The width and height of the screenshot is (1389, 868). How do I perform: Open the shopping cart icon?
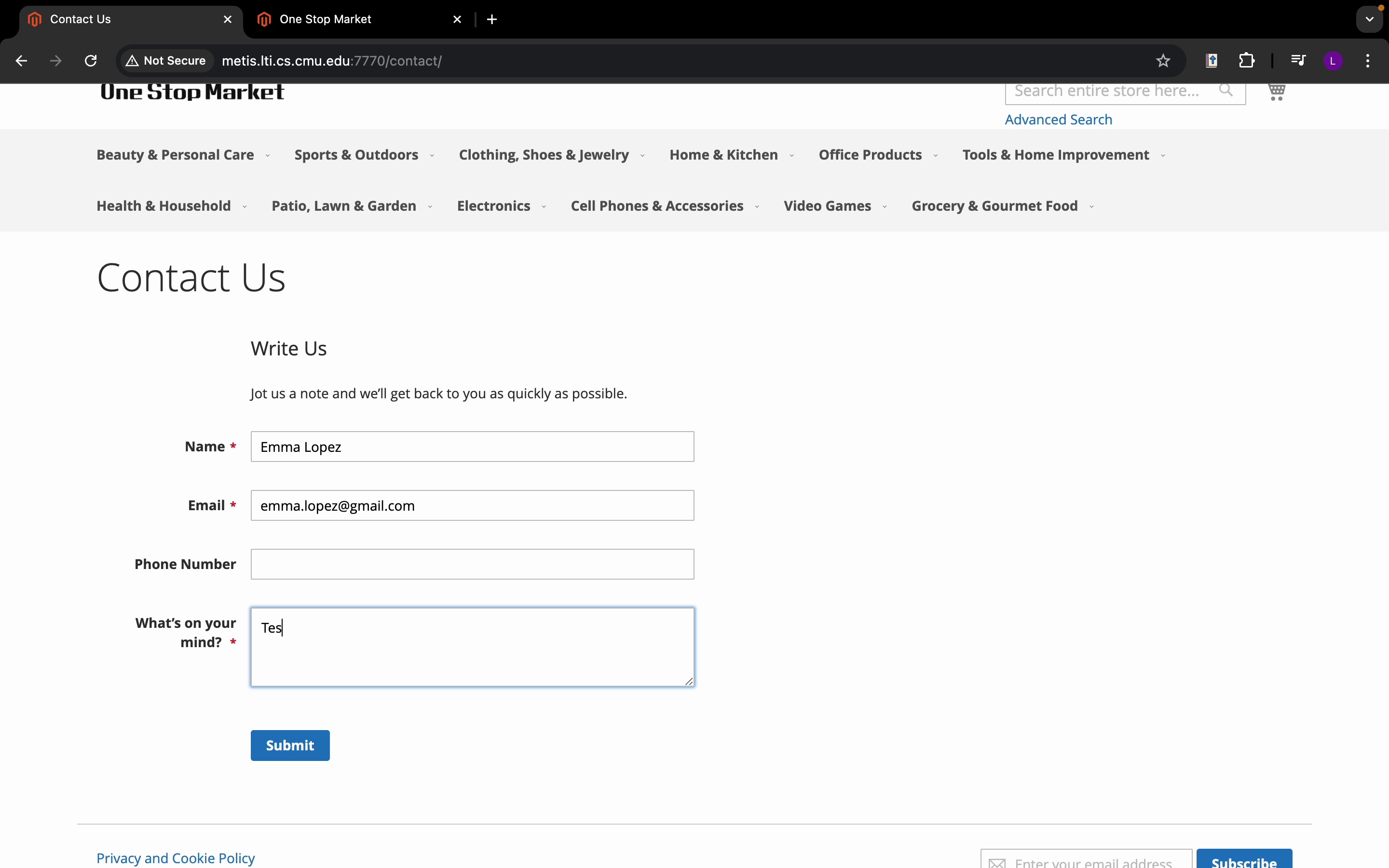pos(1277,91)
